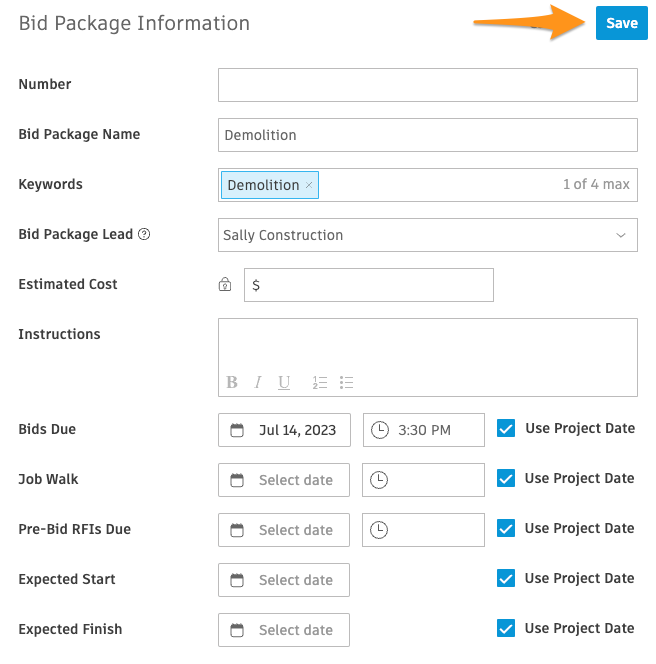Apply Underline formatting in Instructions editor

tap(284, 382)
